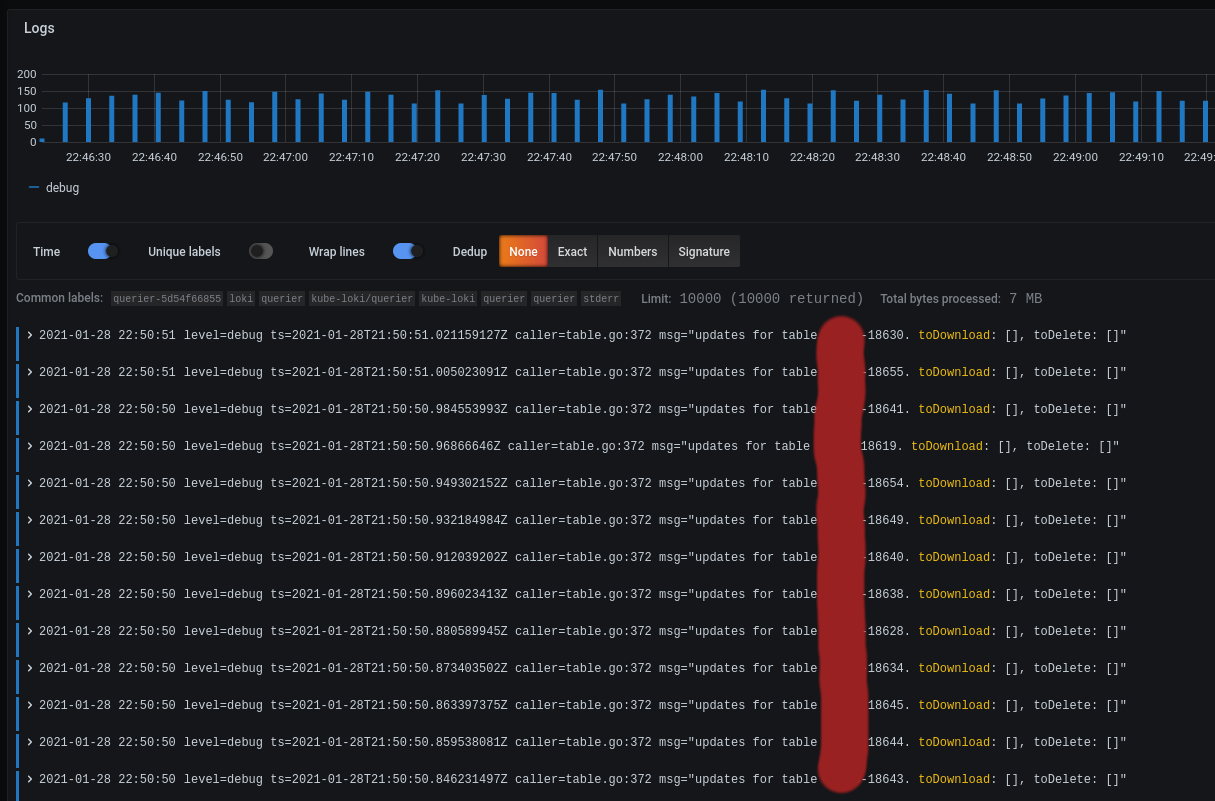Select the None dedup option
Viewport: 1215px width, 801px height.
pos(523,251)
